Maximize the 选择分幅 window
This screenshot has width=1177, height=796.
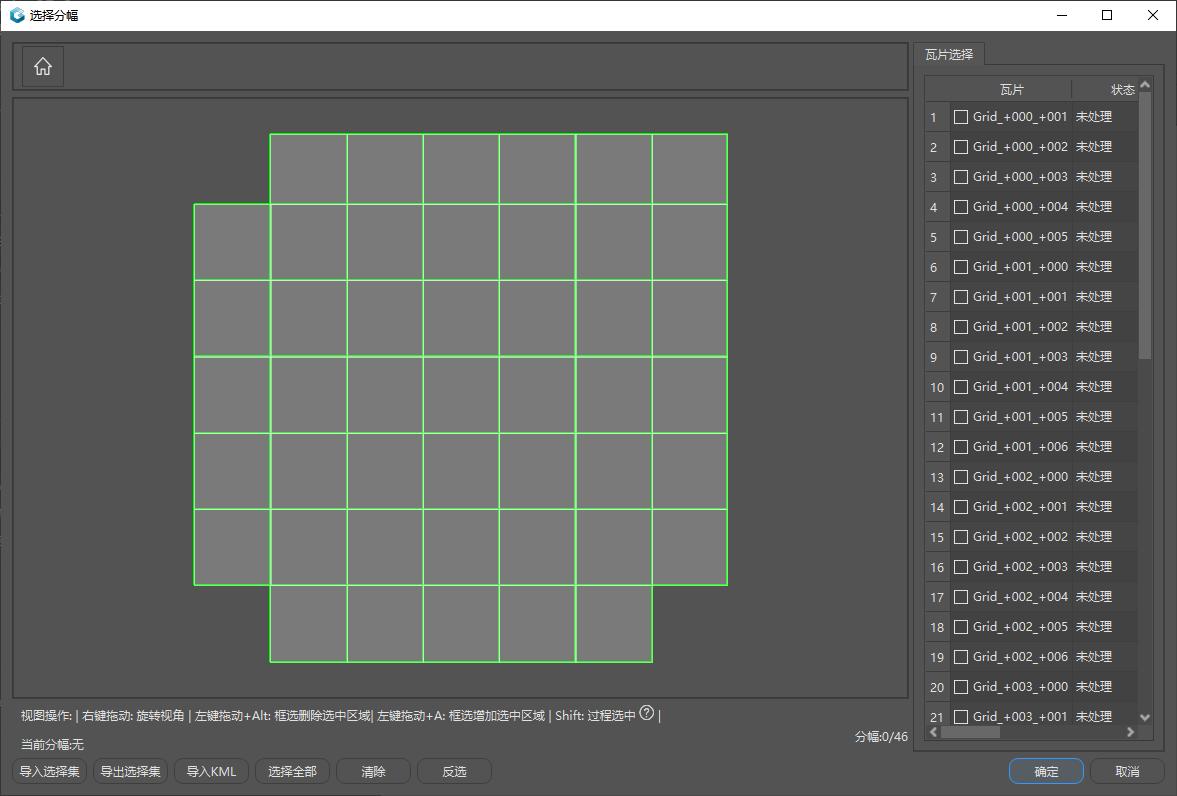pyautogui.click(x=1106, y=15)
